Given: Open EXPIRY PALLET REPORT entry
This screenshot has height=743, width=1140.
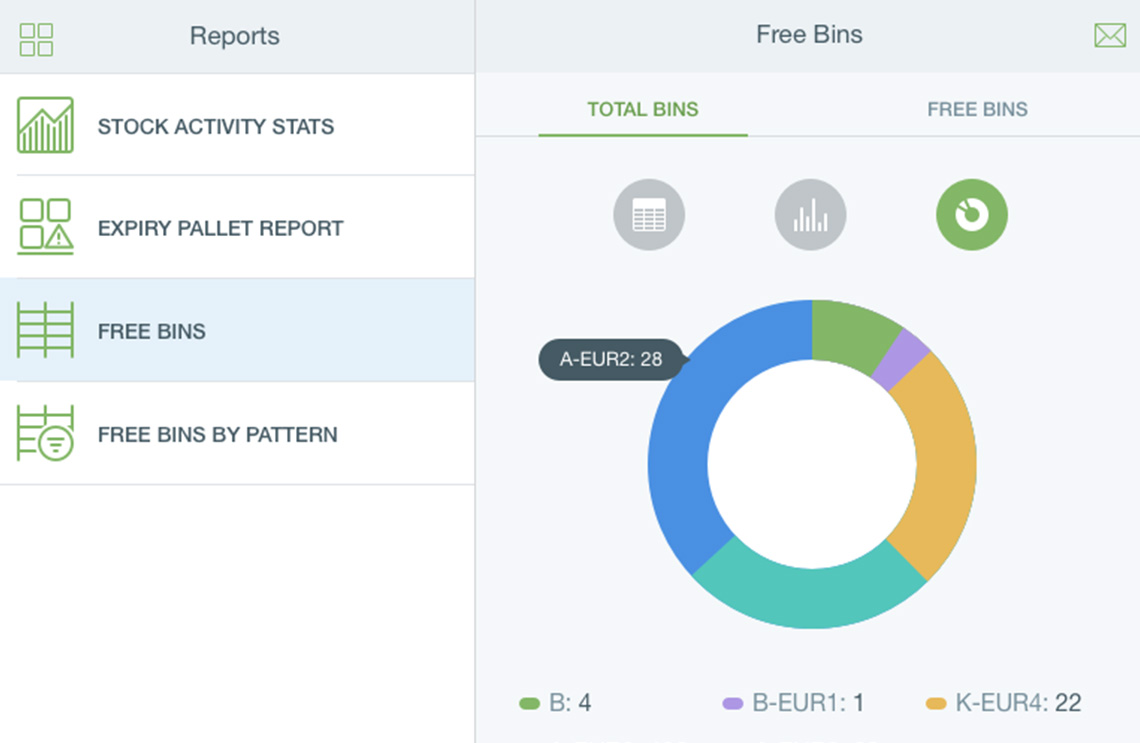Looking at the screenshot, I should 220,229.
